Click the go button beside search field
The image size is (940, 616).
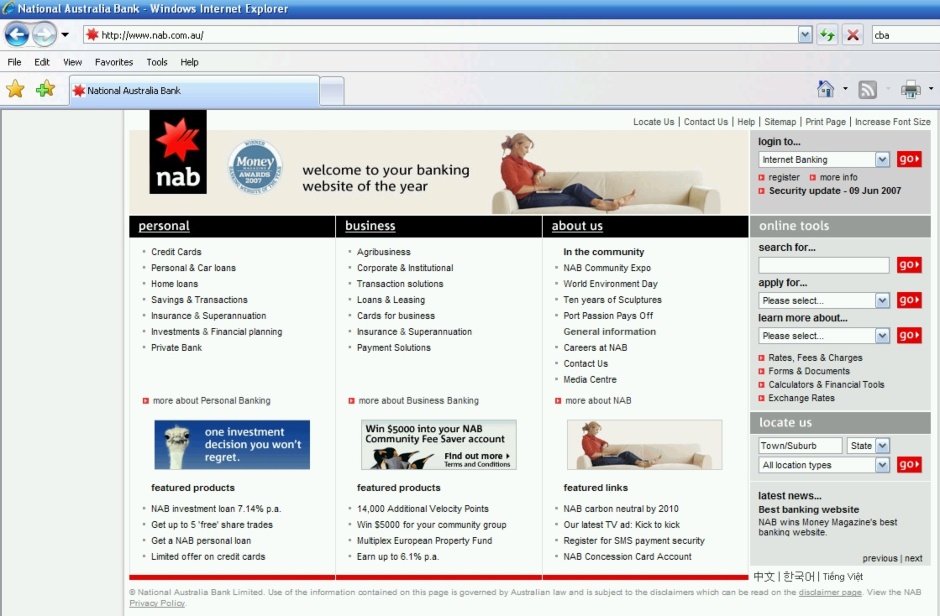point(909,265)
